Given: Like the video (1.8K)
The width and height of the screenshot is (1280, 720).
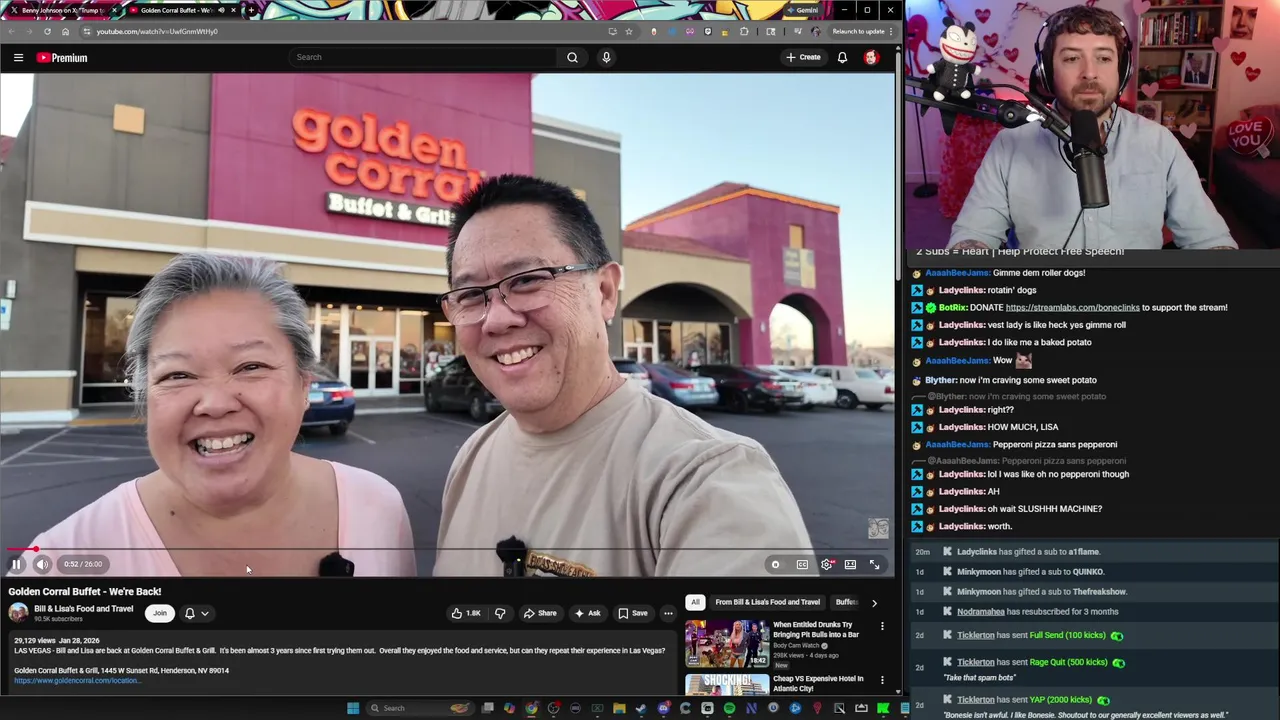Looking at the screenshot, I should pos(466,613).
